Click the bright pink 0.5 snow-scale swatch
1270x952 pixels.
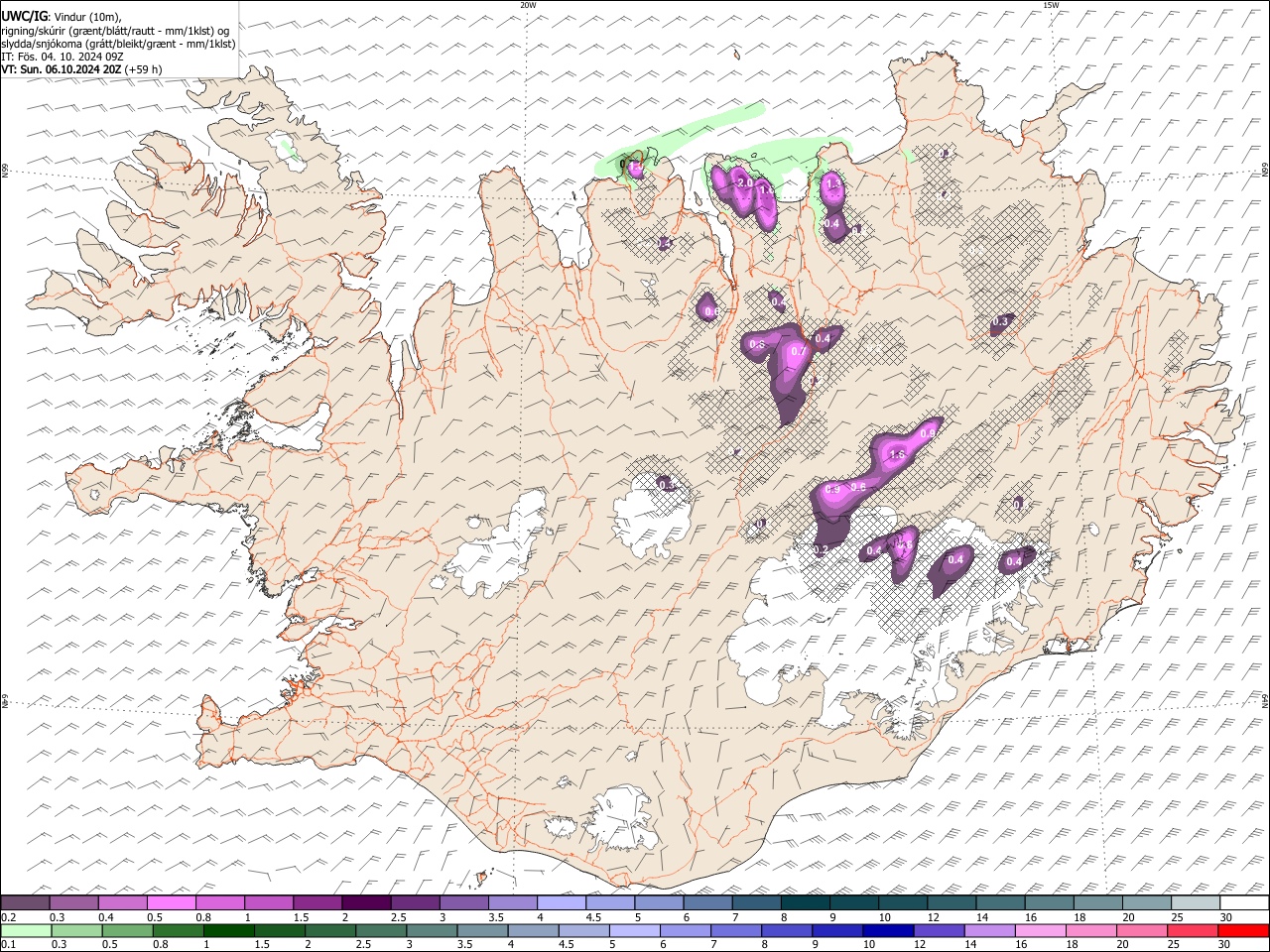tap(171, 902)
